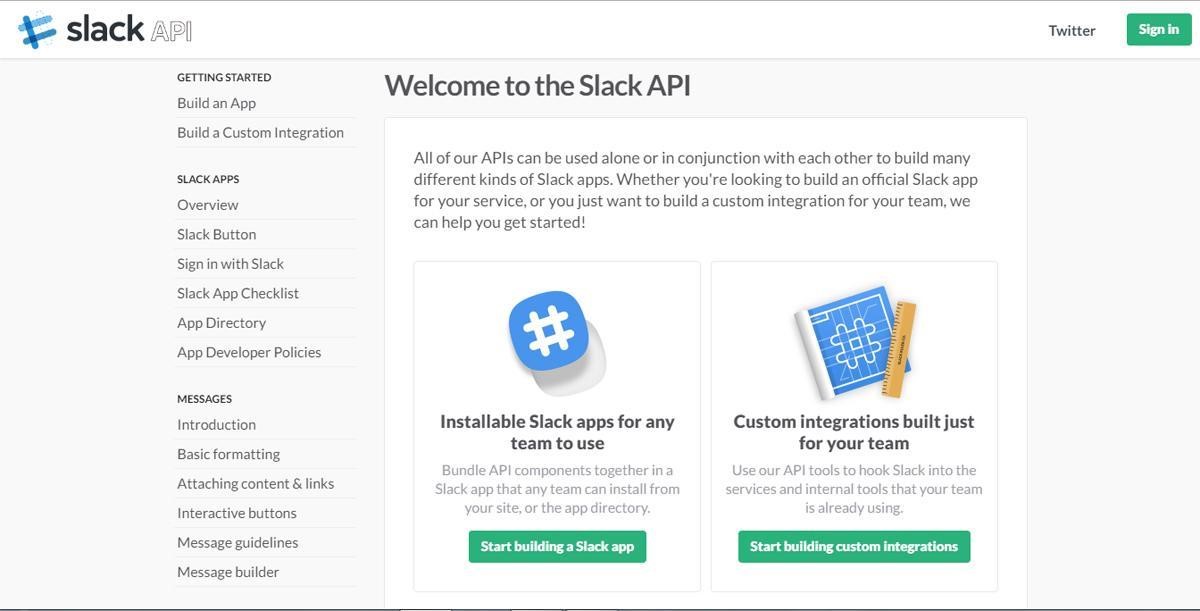Click the blueprint custom integrations illustration
Screen dimensions: 1200x611
pos(855,343)
